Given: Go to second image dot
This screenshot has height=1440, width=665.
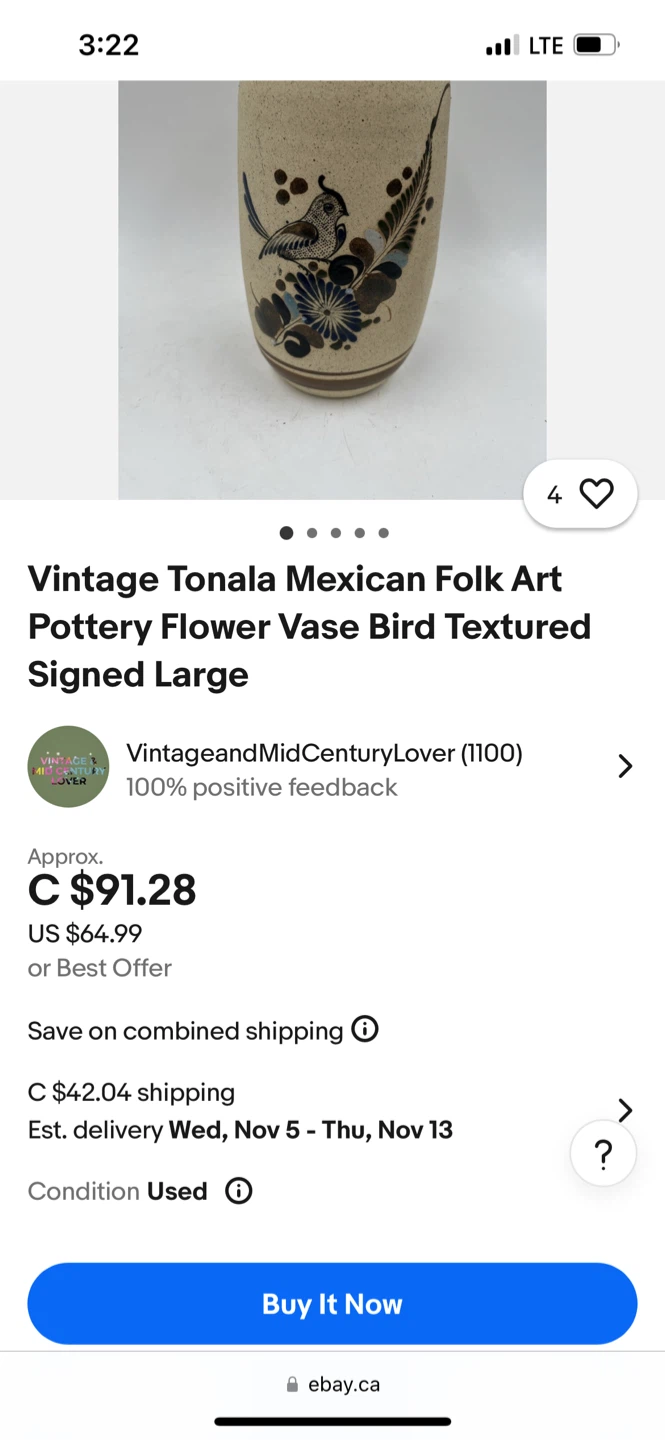Looking at the screenshot, I should [x=312, y=533].
